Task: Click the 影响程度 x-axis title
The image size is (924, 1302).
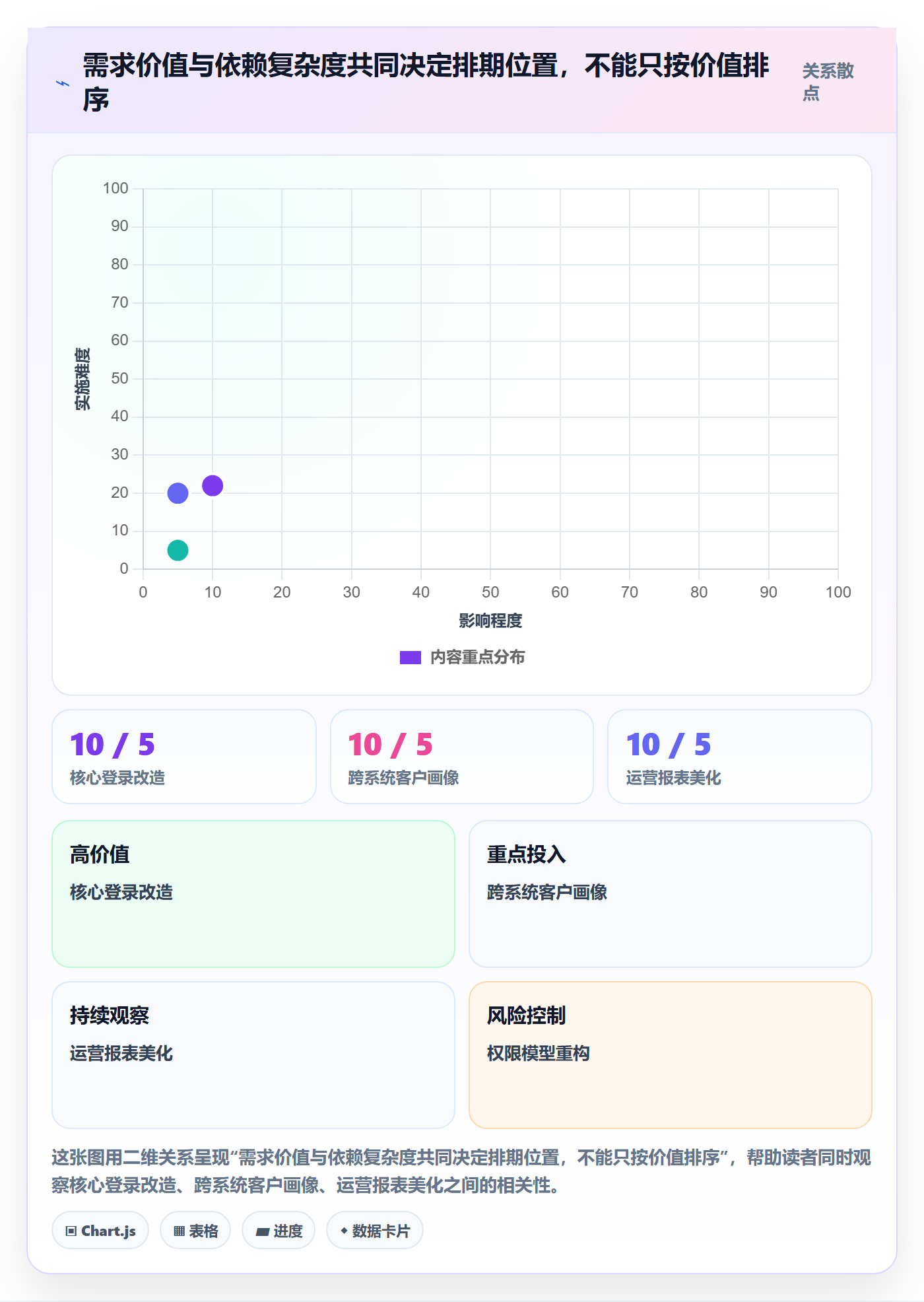Action: click(490, 621)
